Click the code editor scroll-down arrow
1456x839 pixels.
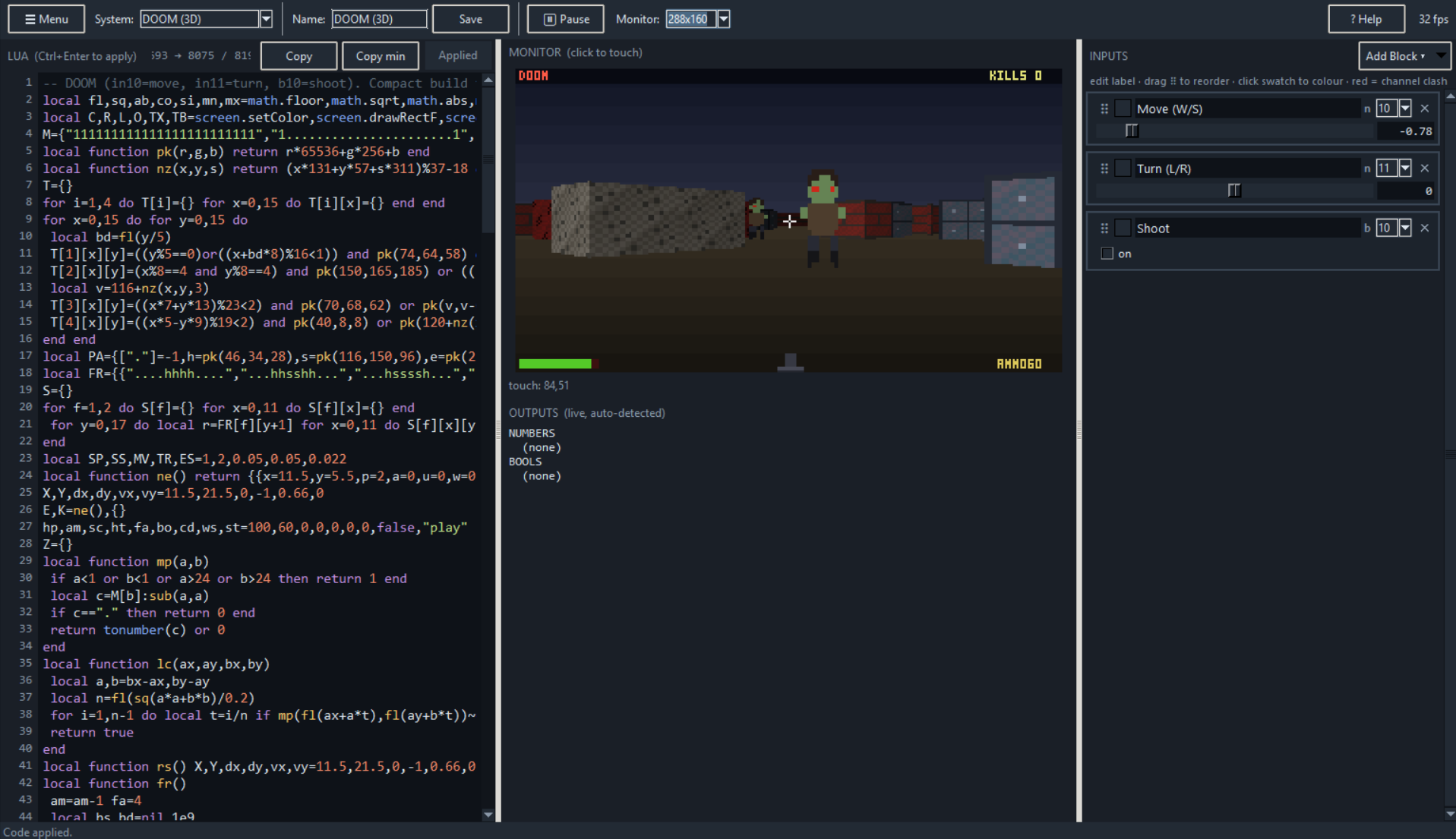tap(488, 815)
